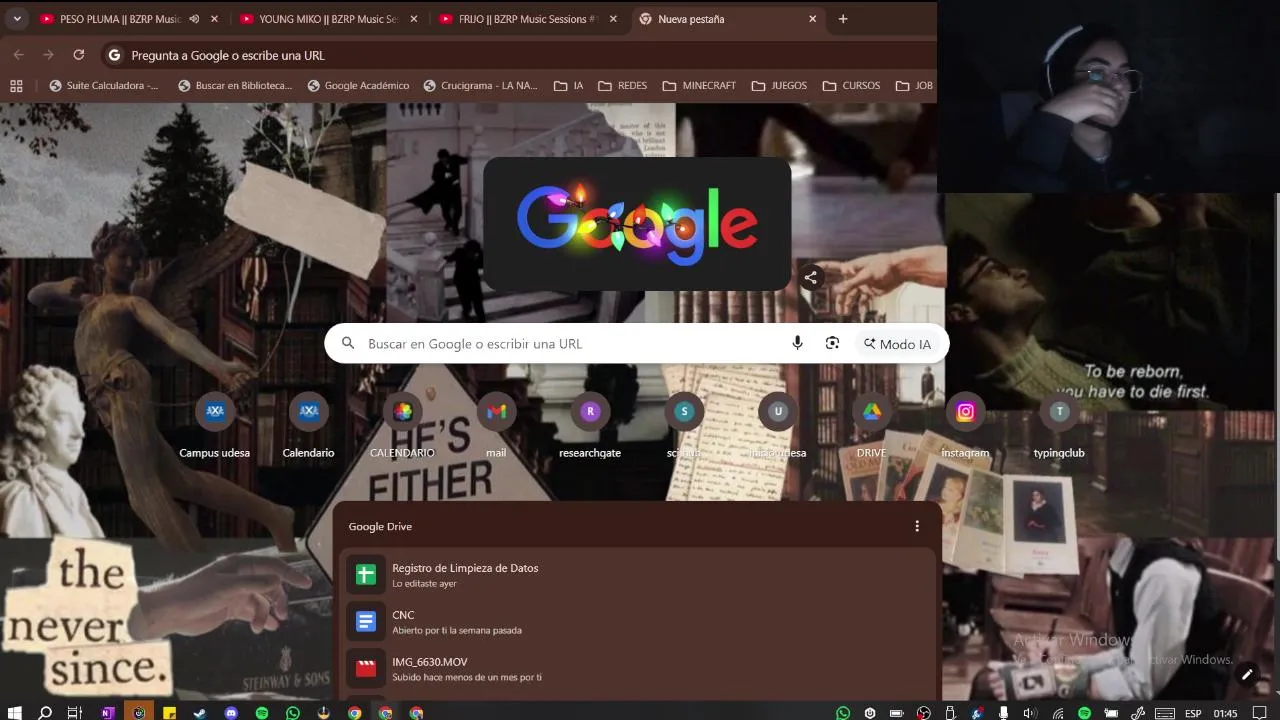Share the Google doodle
1280x720 pixels.
pos(811,278)
